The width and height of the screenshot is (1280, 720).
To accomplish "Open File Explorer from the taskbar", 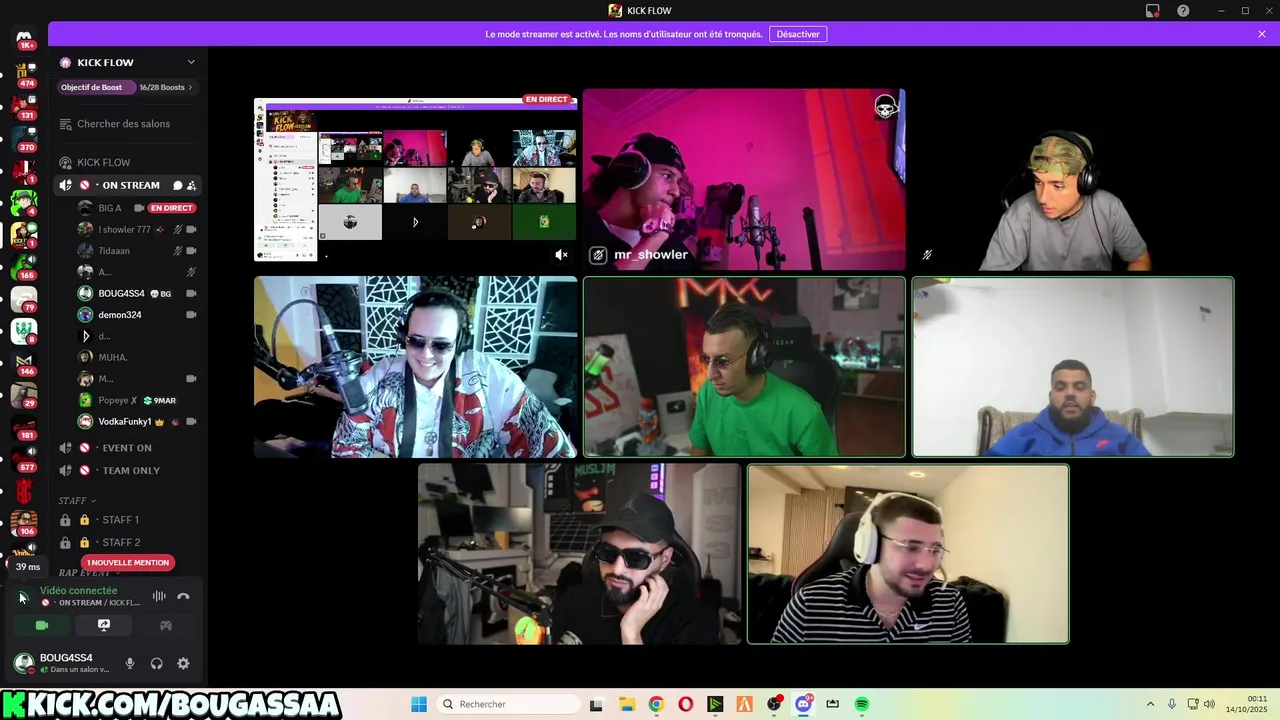I will tap(626, 704).
